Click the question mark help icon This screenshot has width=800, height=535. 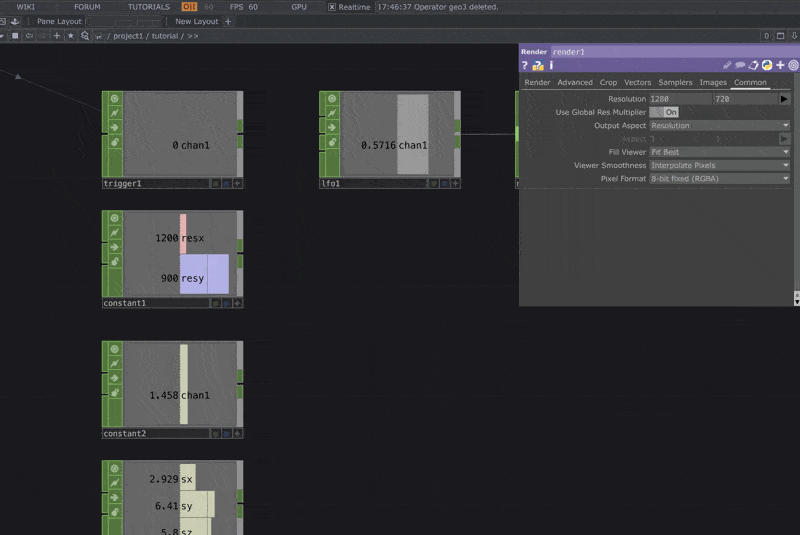click(x=525, y=65)
